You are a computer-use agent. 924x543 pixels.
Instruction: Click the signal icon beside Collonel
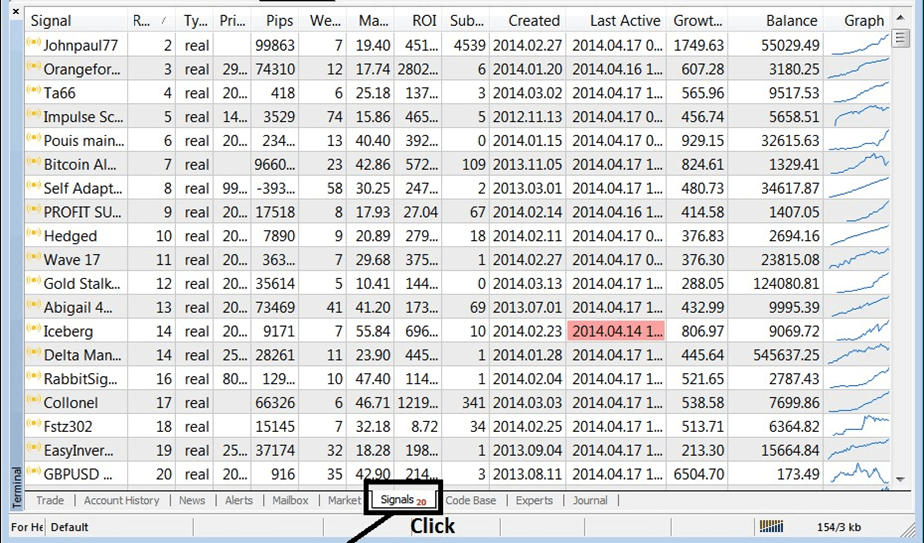33,401
